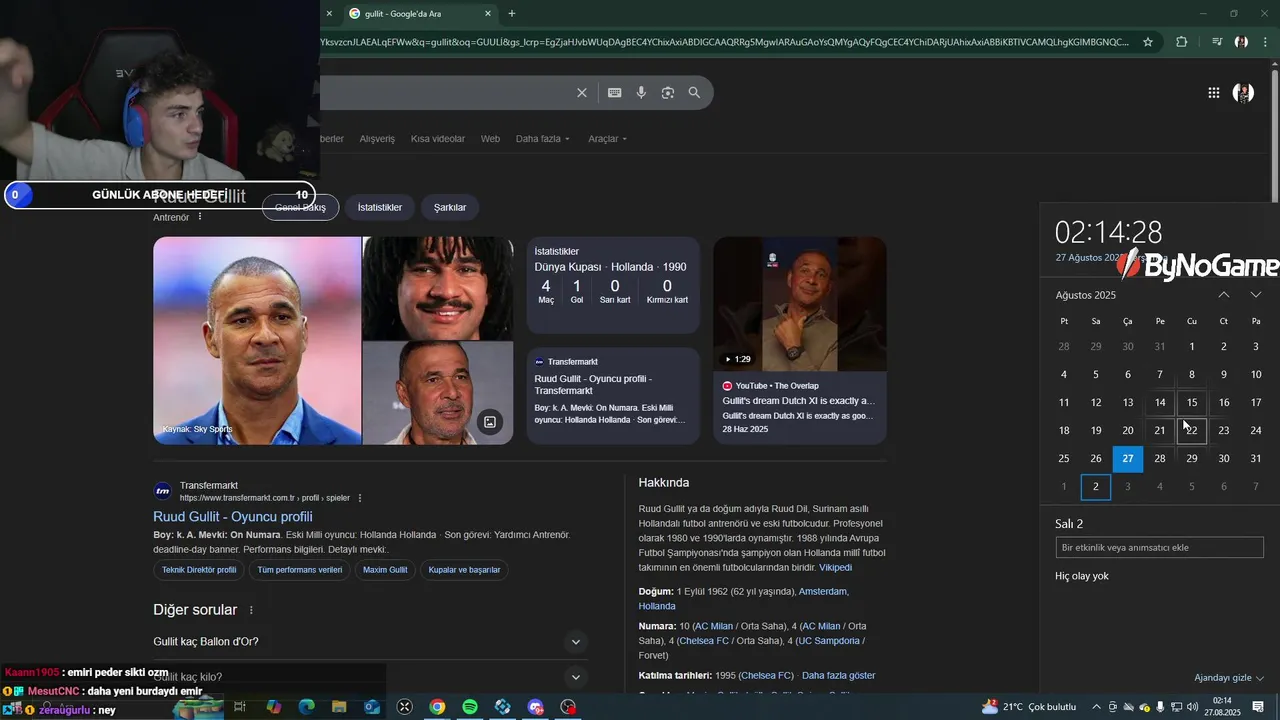This screenshot has height=720, width=1280.
Task: Open the Sky Sports Gullit photo
Action: pos(257,341)
